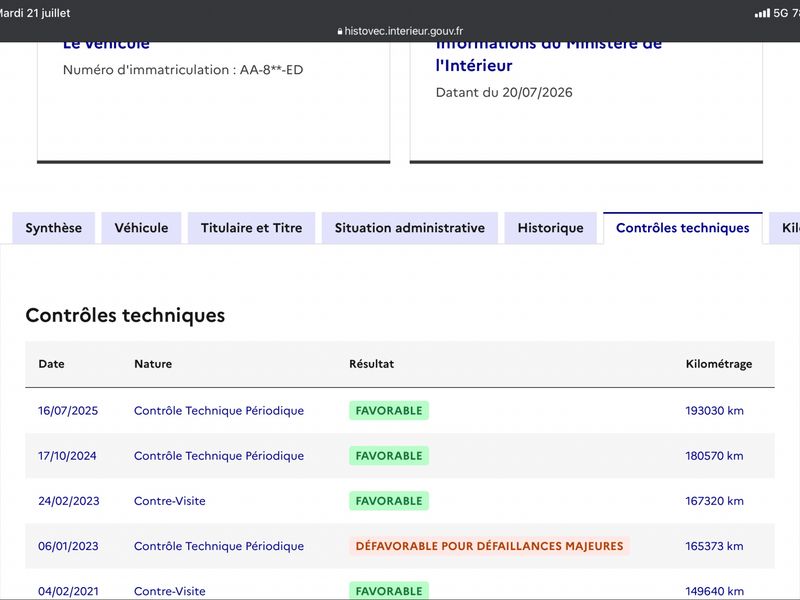This screenshot has width=800, height=600.
Task: Click the mileage 165373 km
Action: point(714,546)
